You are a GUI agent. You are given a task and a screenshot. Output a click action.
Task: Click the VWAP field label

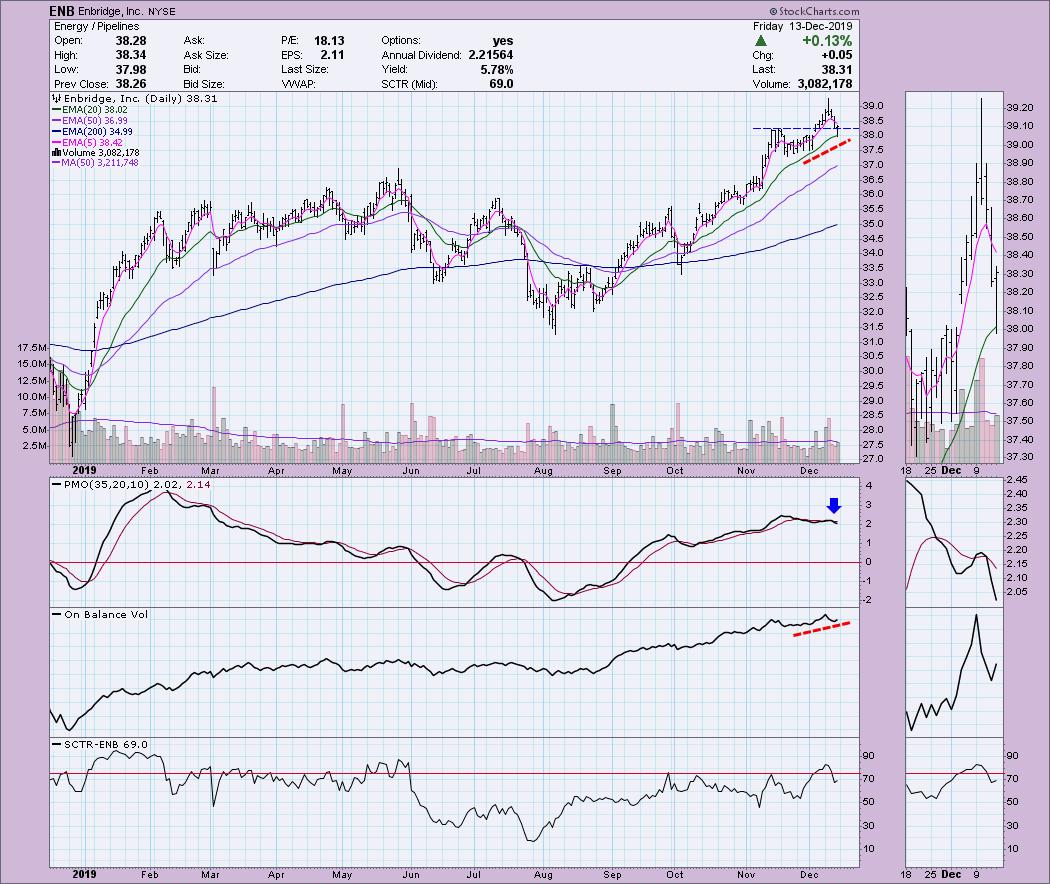[298, 84]
